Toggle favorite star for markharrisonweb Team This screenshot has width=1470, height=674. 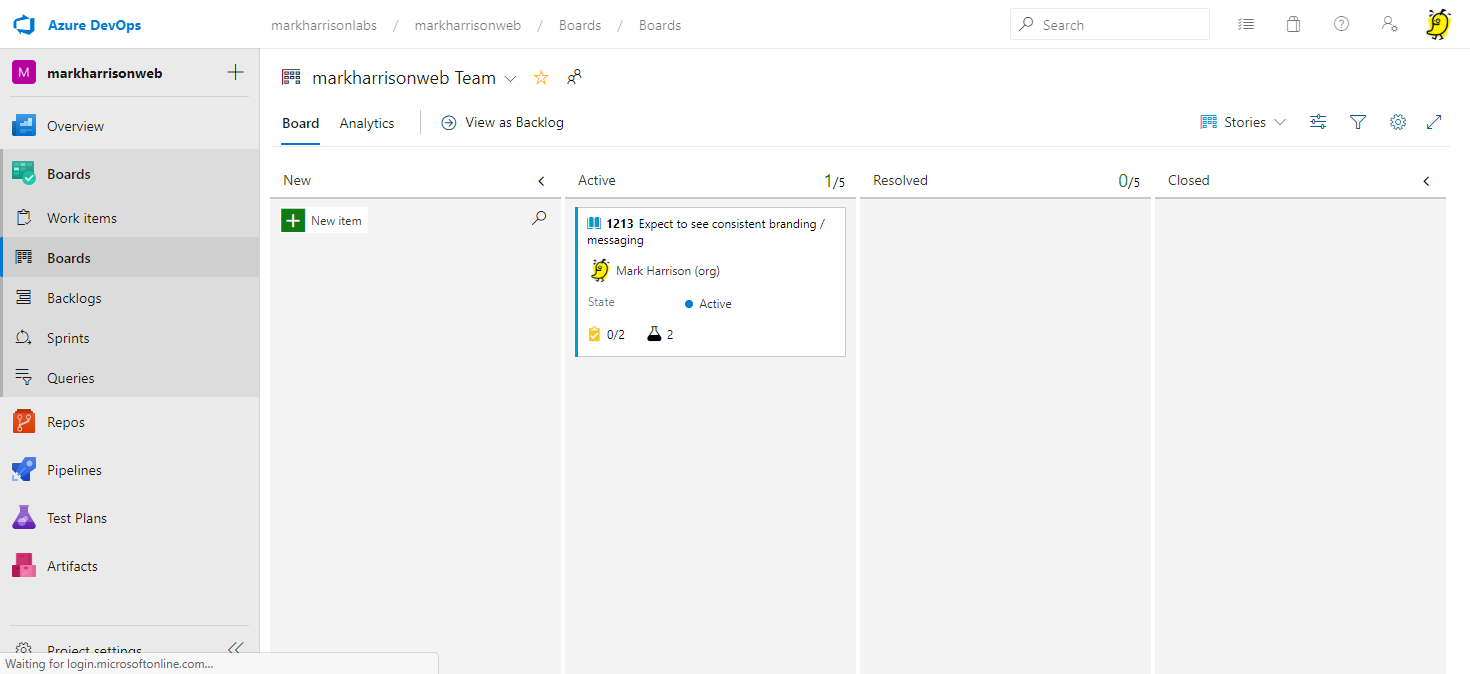tap(541, 78)
